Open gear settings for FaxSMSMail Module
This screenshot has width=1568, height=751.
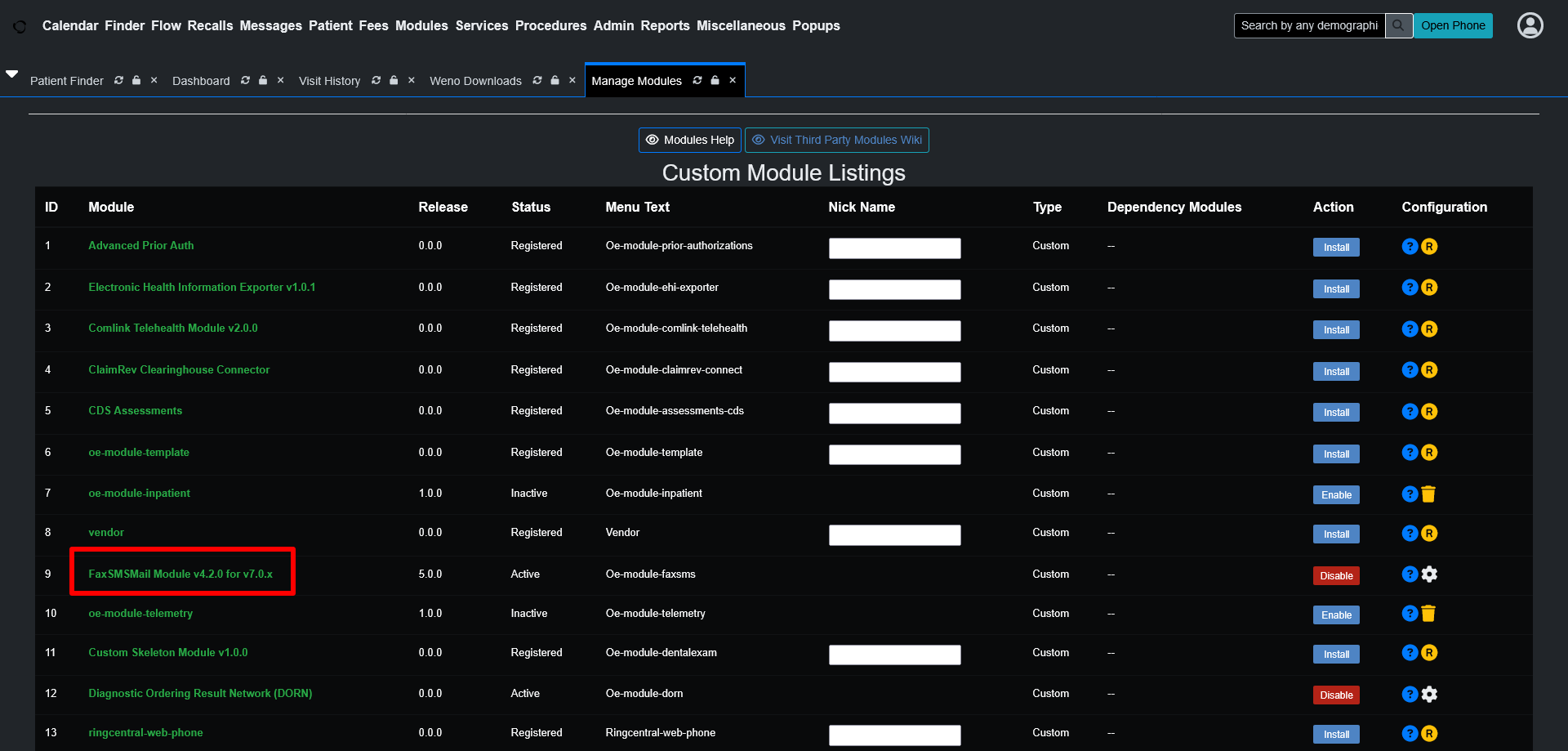pos(1429,574)
